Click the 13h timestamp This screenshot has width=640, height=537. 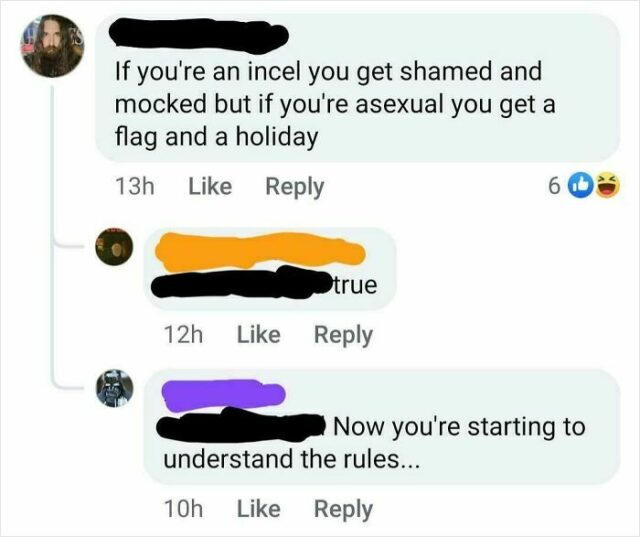click(x=135, y=187)
